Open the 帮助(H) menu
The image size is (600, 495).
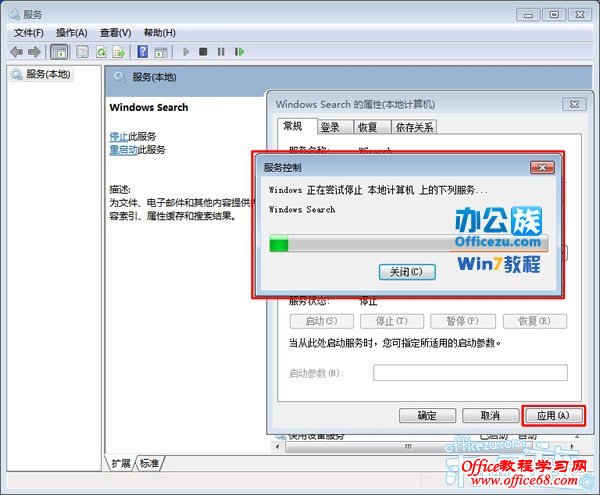159,33
